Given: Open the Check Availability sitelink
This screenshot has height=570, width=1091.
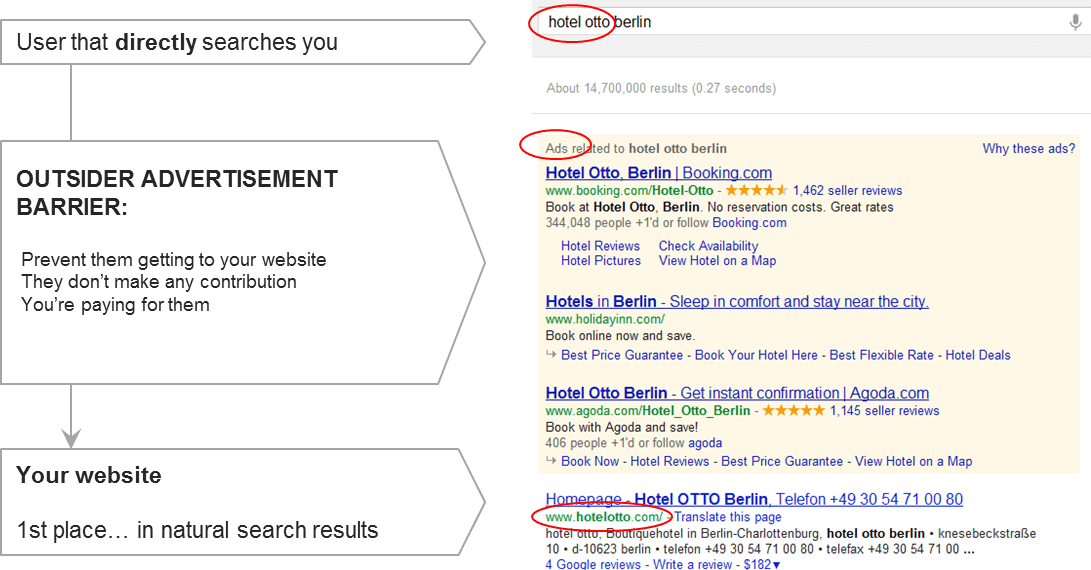Looking at the screenshot, I should [708, 246].
